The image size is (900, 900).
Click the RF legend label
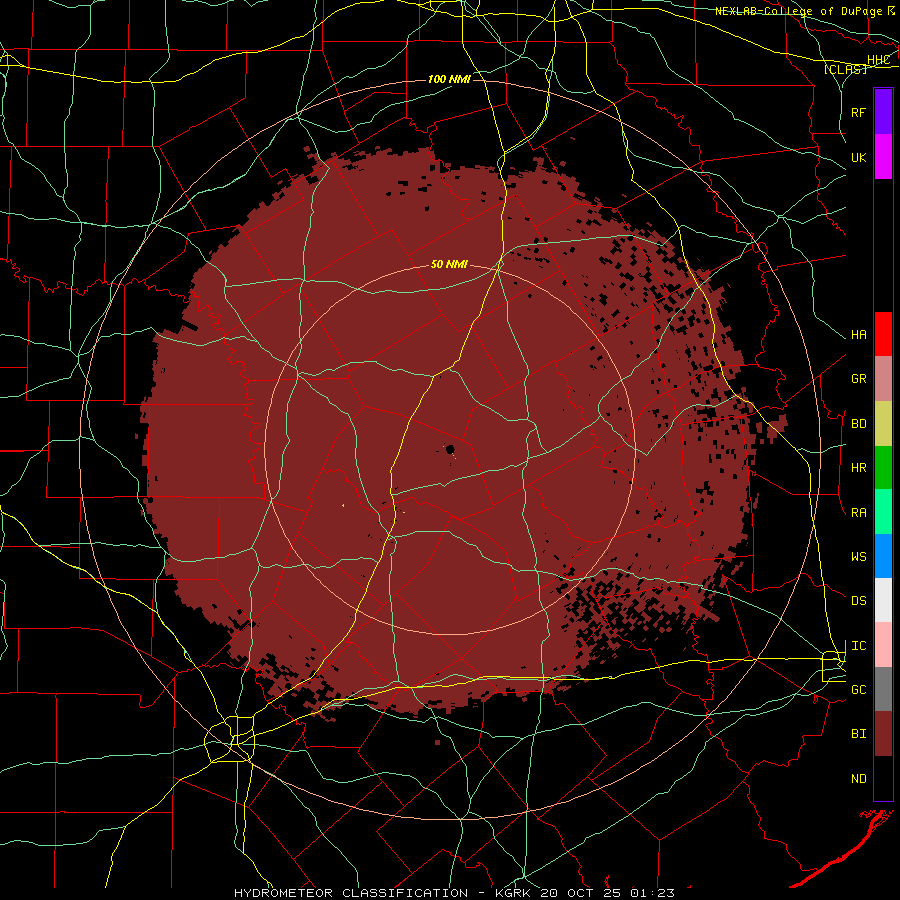pos(859,112)
